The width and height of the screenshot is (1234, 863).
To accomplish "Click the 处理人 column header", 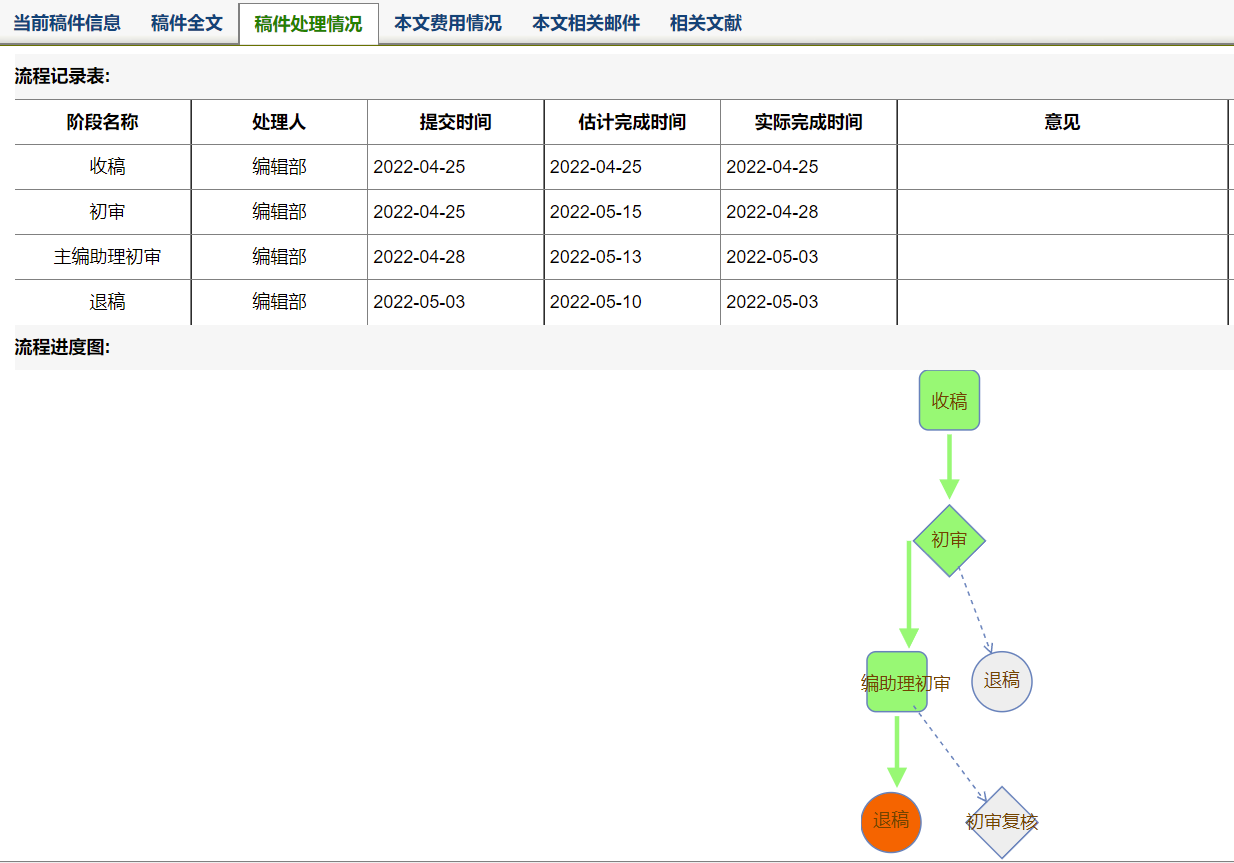I will pyautogui.click(x=279, y=122).
